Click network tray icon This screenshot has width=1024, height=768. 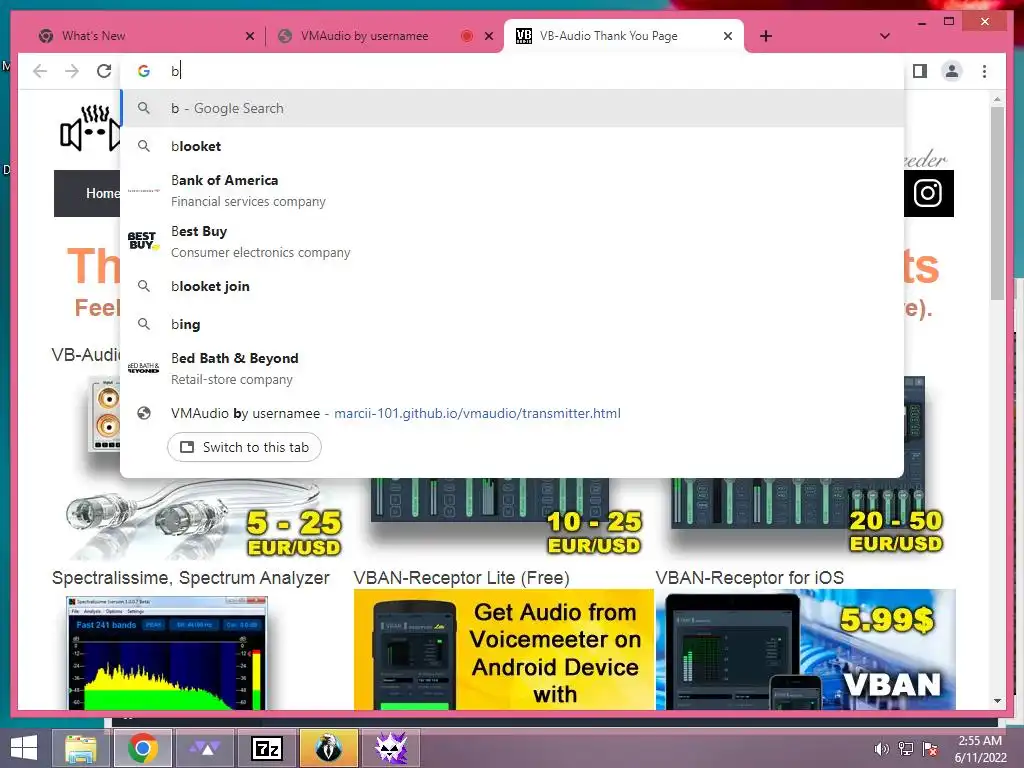906,749
